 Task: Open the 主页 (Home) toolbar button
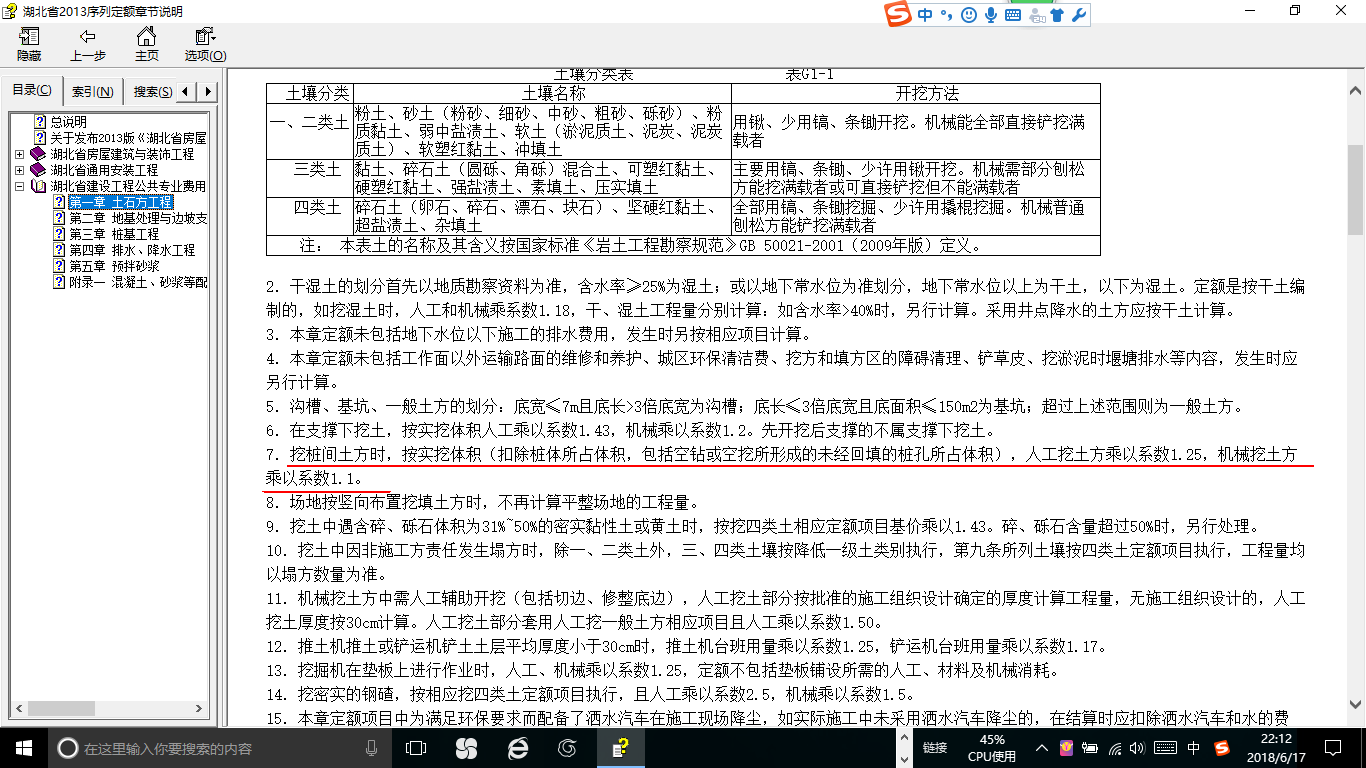[x=146, y=45]
